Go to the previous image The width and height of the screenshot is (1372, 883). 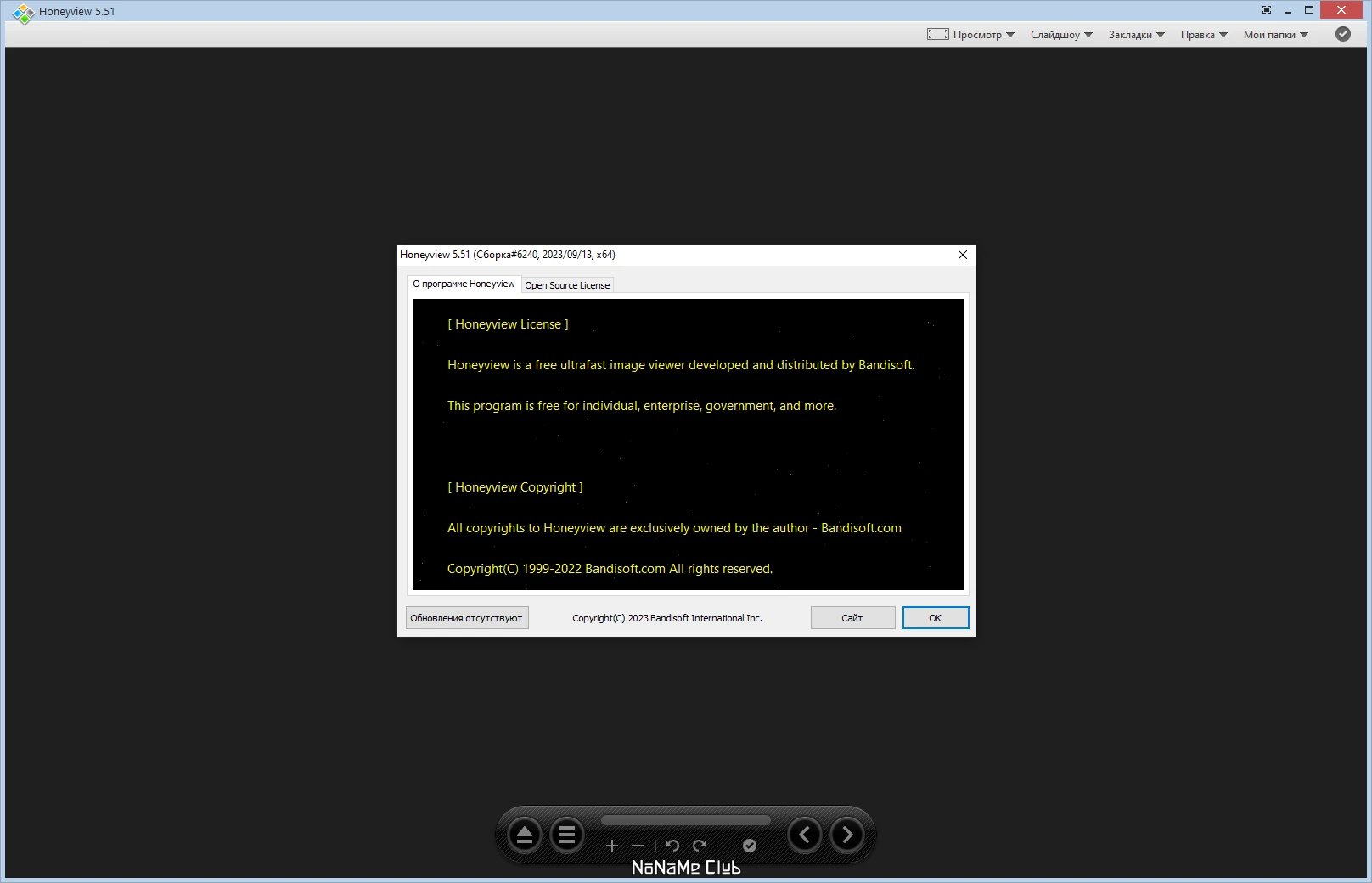tap(805, 835)
